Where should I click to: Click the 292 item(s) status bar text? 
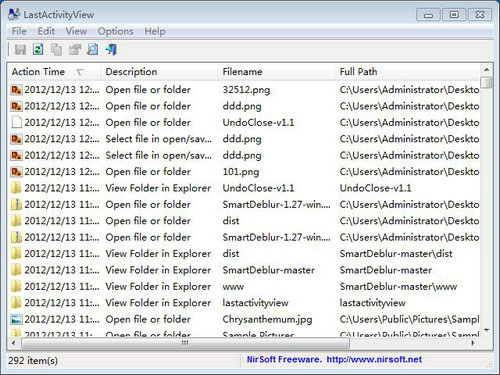[x=33, y=360]
